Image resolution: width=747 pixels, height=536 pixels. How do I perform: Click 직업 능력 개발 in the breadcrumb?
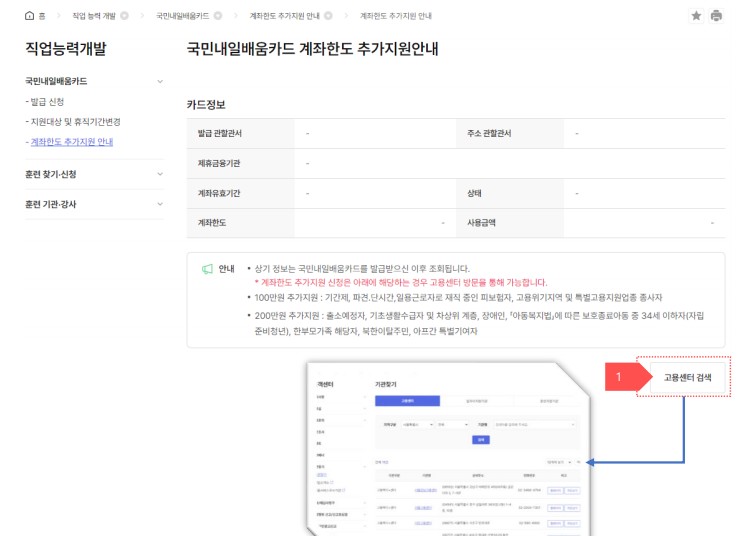coord(94,16)
